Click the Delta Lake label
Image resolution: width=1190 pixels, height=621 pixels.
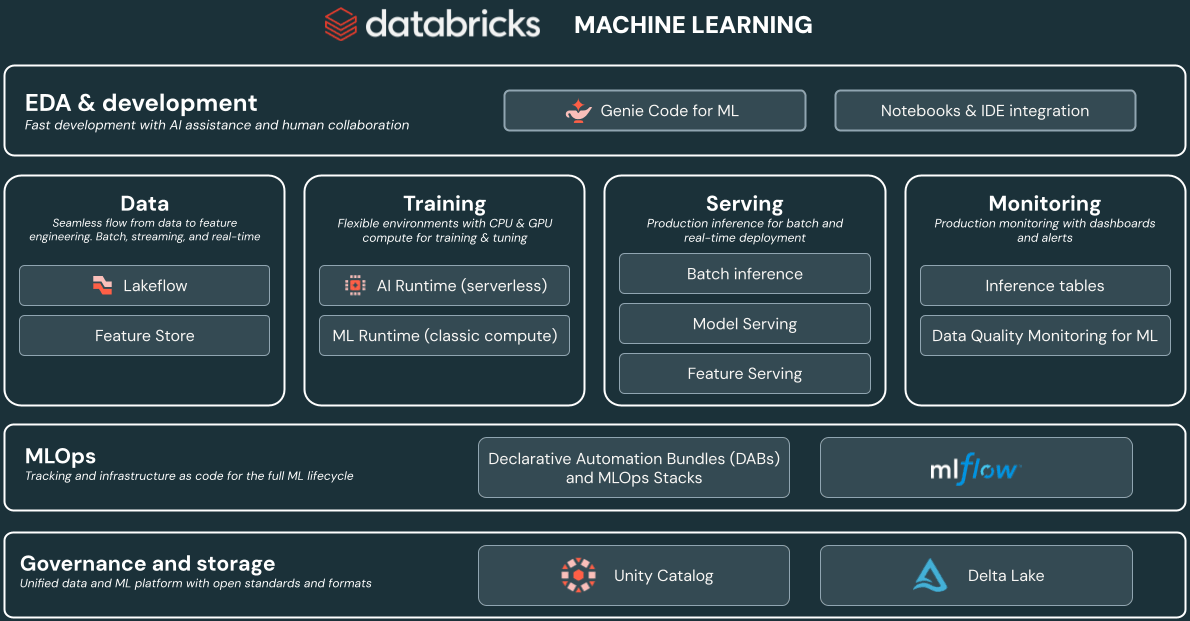pos(1006,575)
